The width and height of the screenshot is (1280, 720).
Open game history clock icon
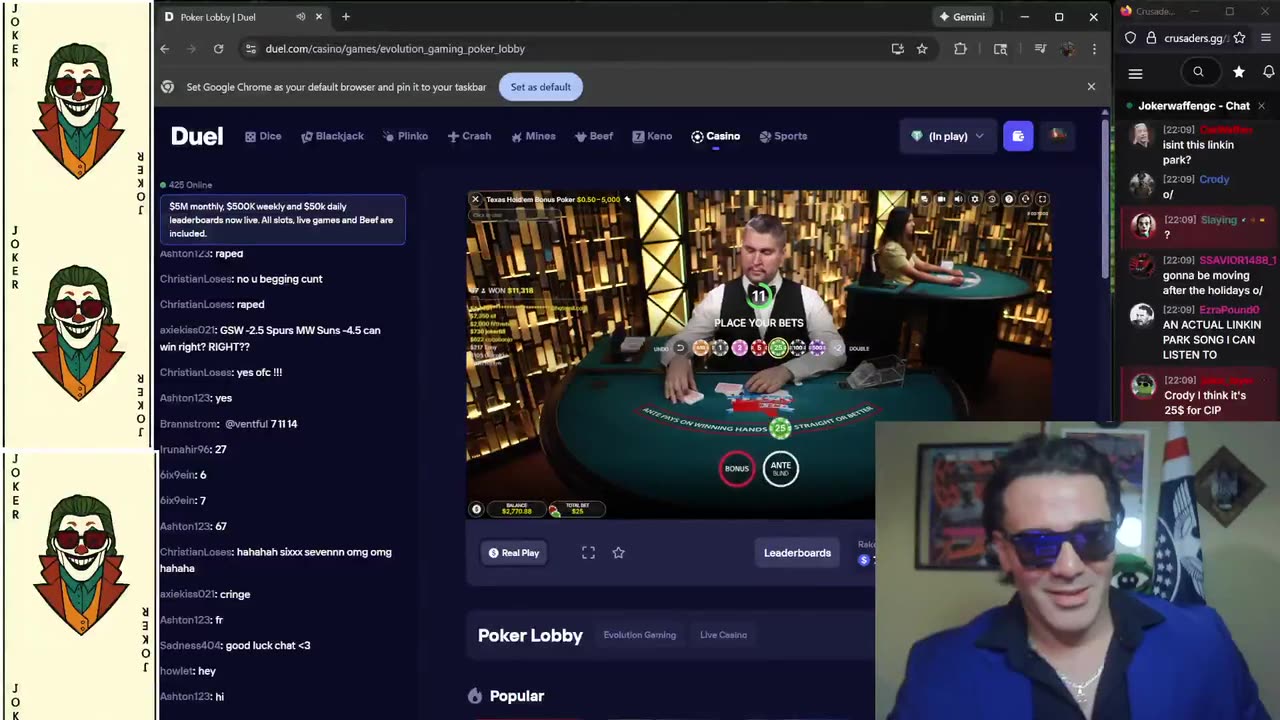coord(992,199)
